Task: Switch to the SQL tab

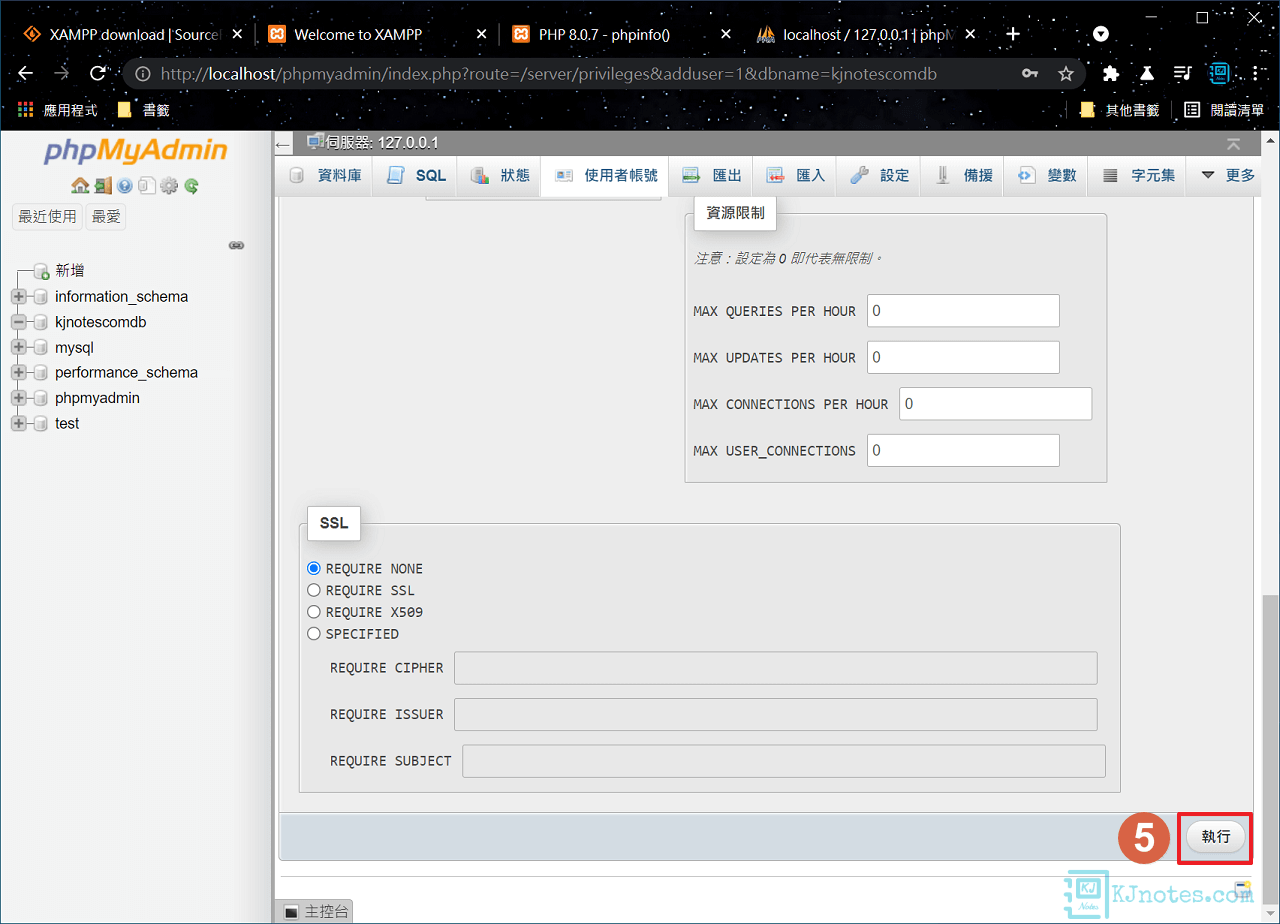Action: coord(416,176)
